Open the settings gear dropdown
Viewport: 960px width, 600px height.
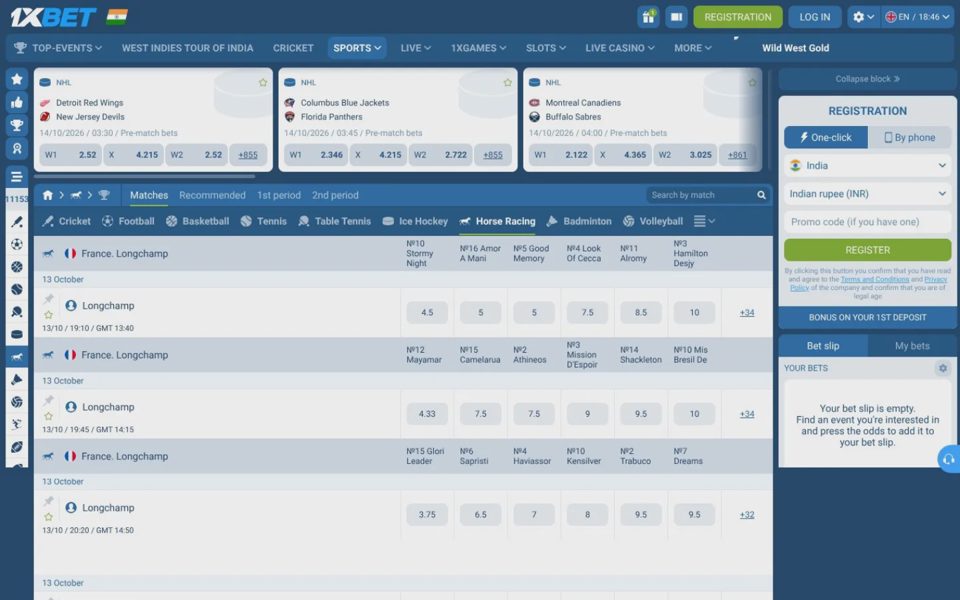(863, 17)
